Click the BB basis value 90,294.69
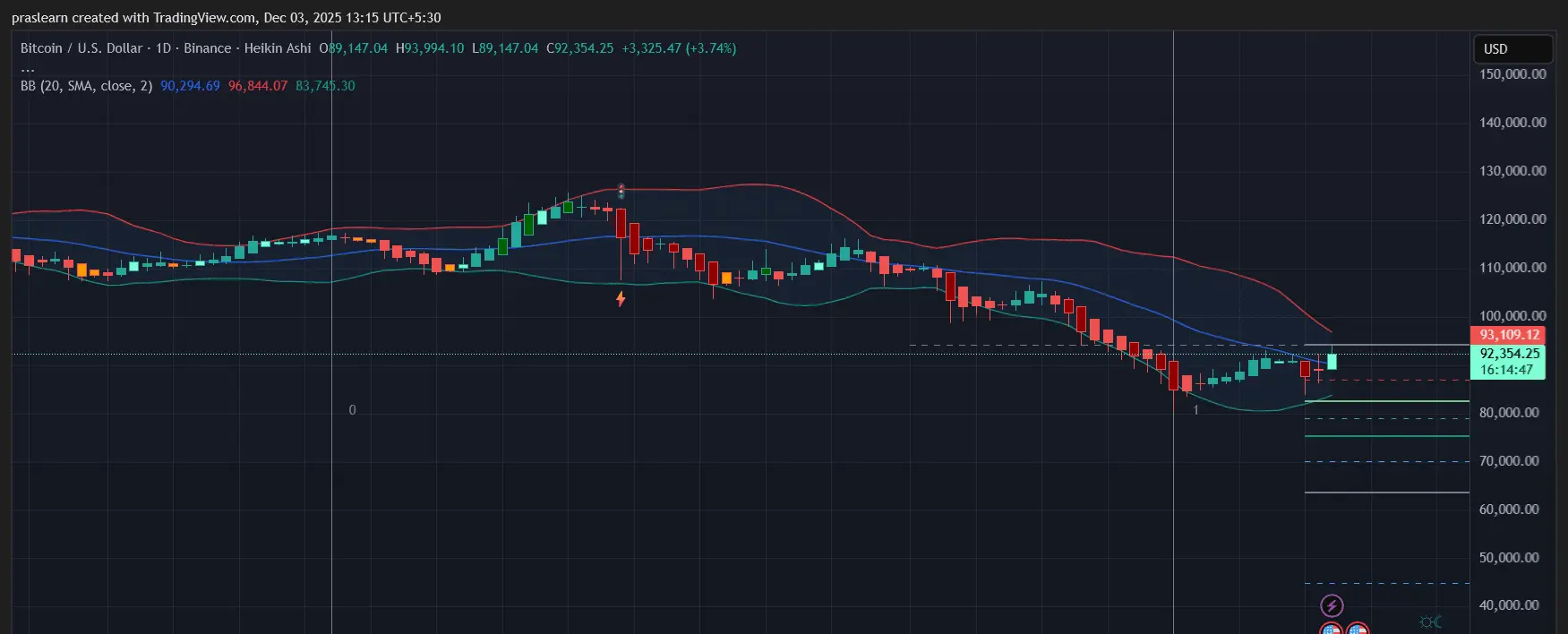The image size is (1568, 634). tap(190, 86)
